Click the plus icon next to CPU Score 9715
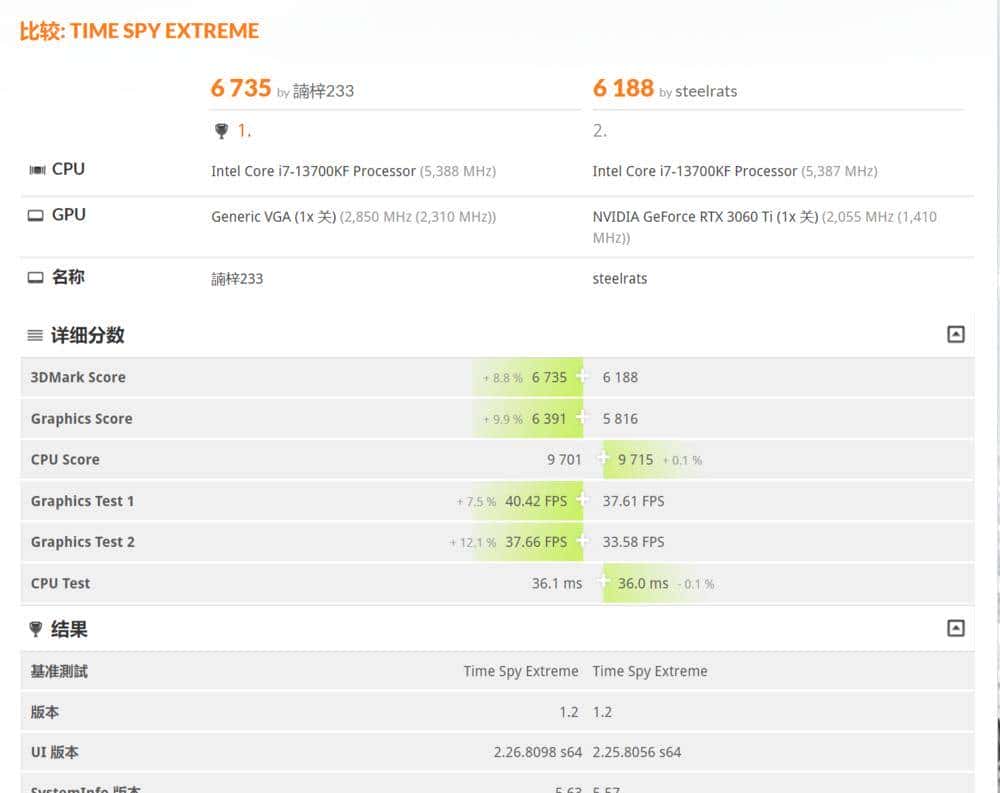 point(604,459)
